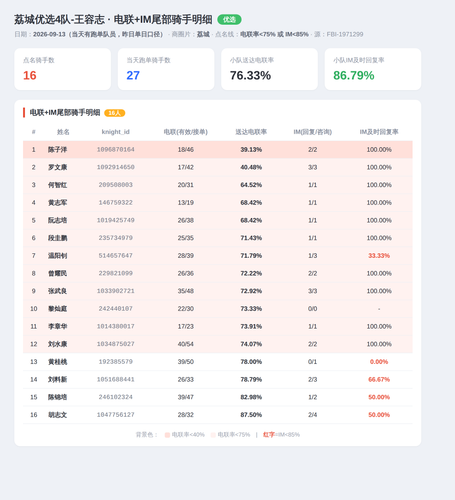Select the 点名骑手数 card showing 16

coord(63,69)
